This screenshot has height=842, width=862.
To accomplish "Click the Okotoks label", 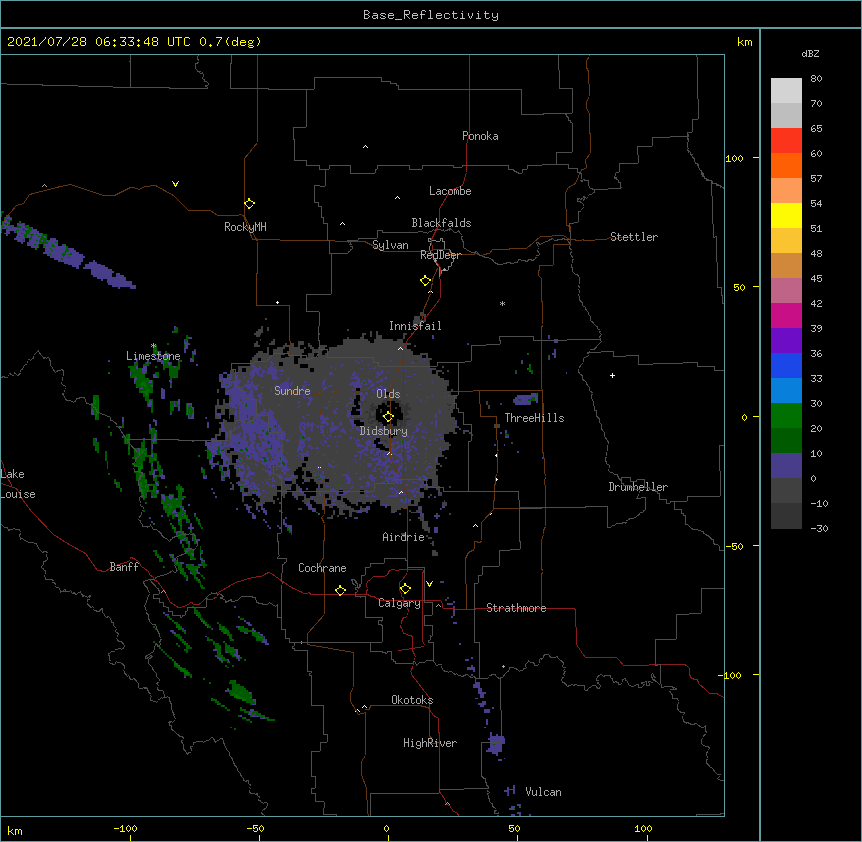I will coord(412,700).
